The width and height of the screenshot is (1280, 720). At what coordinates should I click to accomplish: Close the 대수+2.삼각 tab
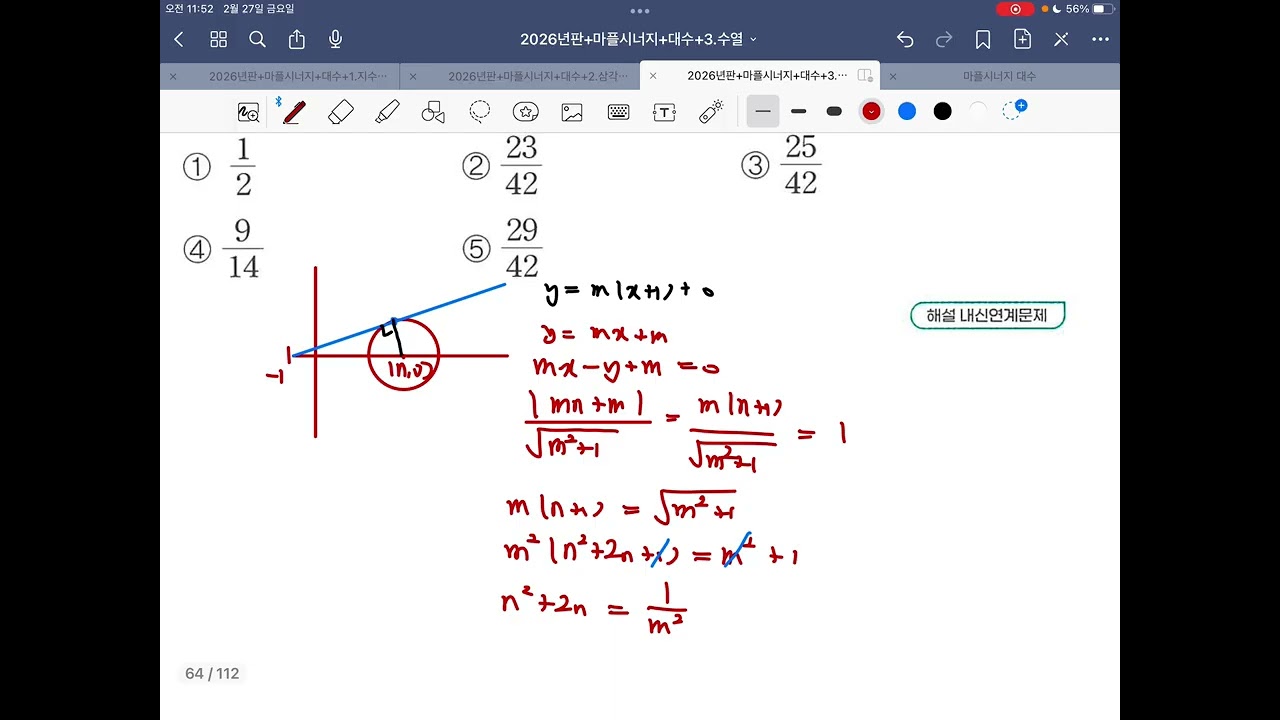[413, 76]
